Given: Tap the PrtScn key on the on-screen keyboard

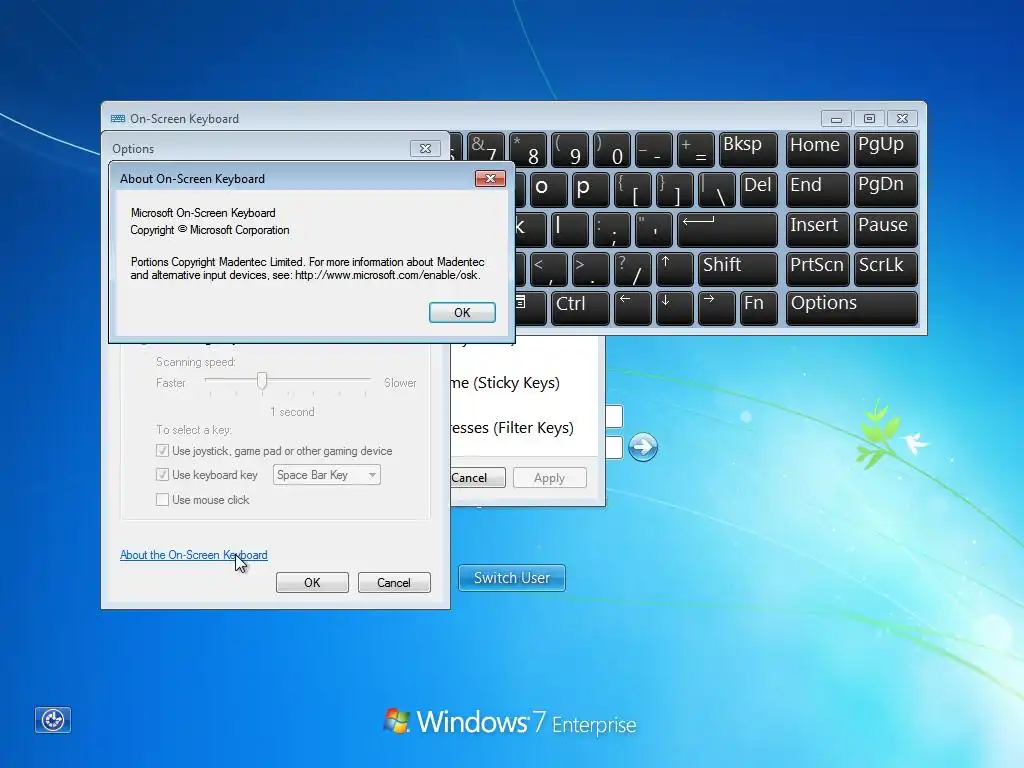Looking at the screenshot, I should coord(818,269).
